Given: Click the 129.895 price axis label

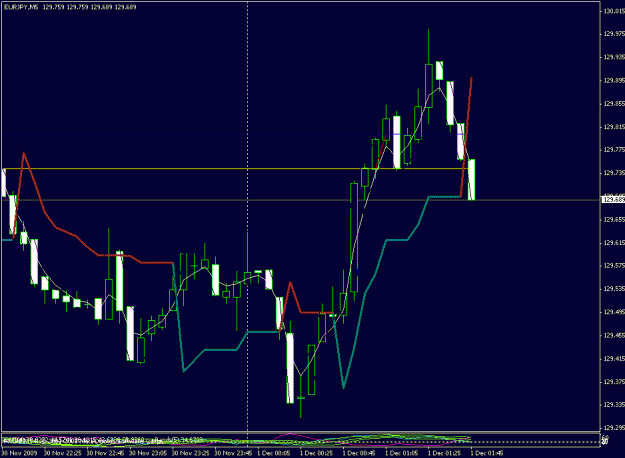Looking at the screenshot, I should click(x=614, y=81).
